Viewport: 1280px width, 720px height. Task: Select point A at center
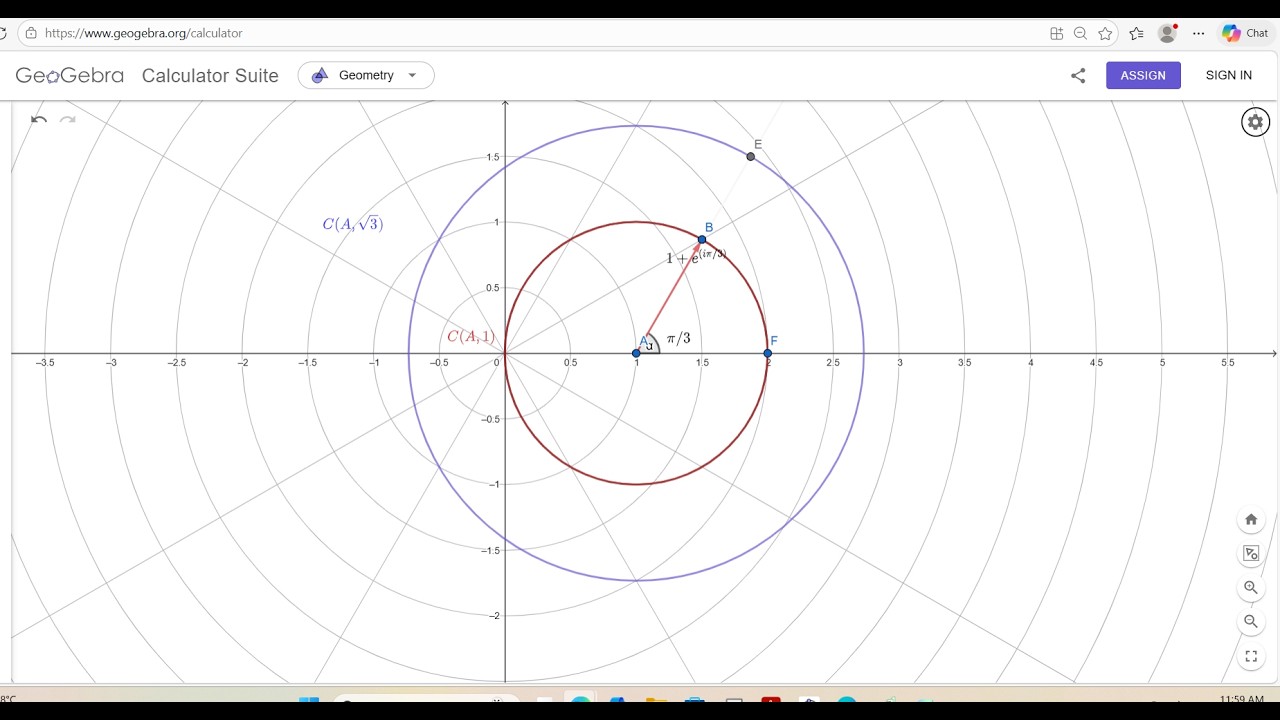coord(637,353)
